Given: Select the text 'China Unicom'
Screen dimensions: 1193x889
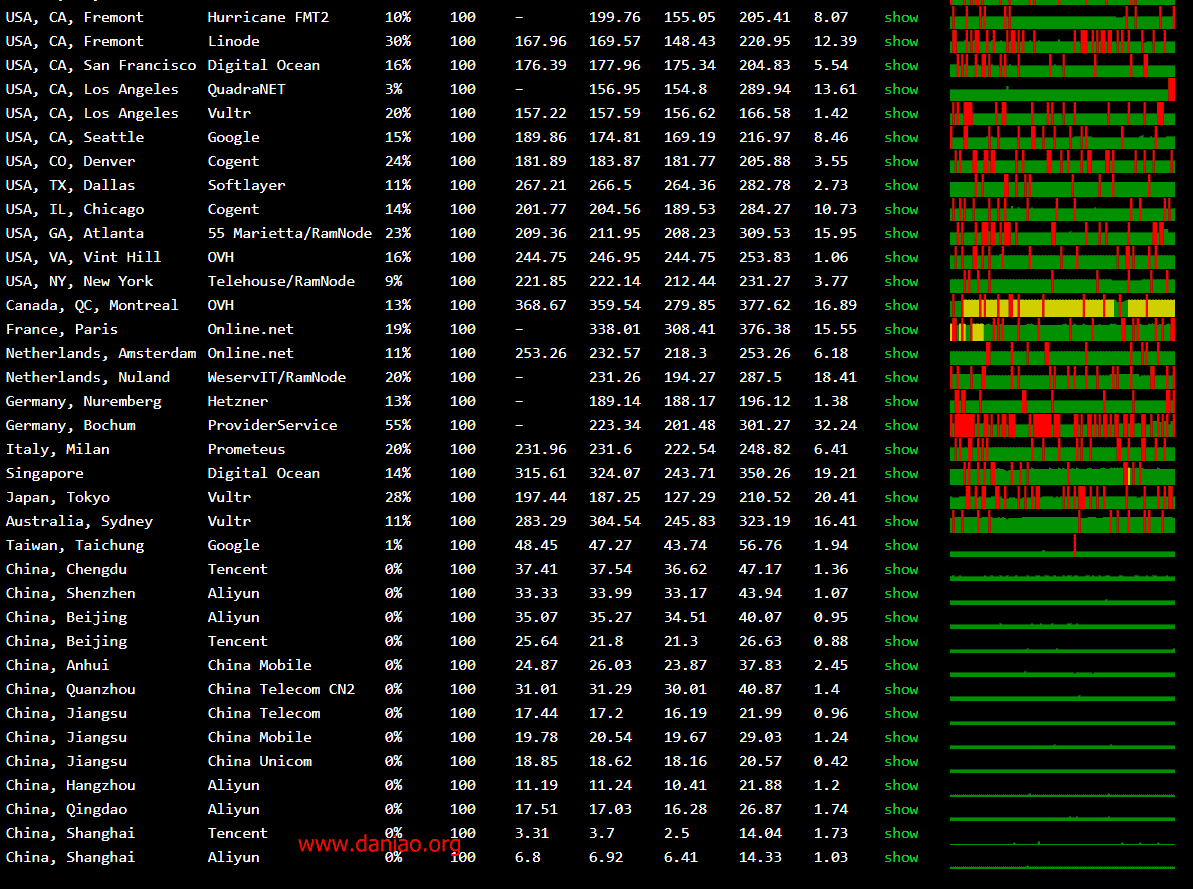Looking at the screenshot, I should coord(259,761).
